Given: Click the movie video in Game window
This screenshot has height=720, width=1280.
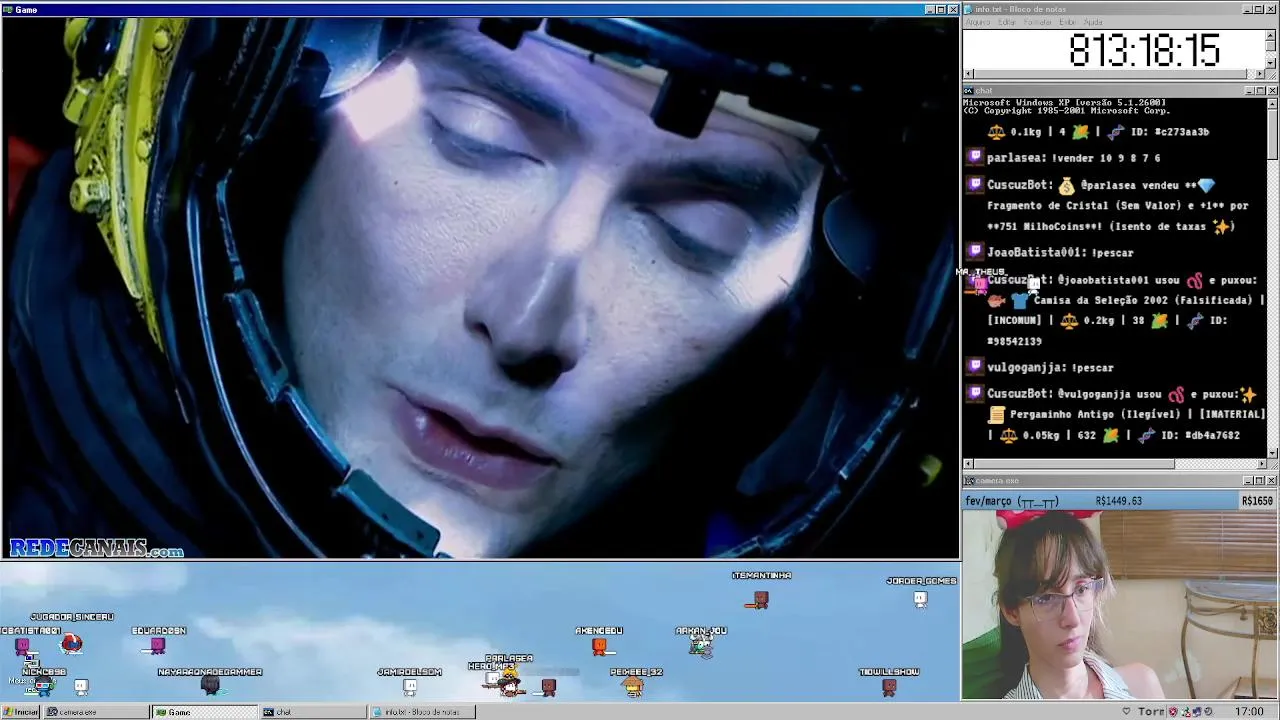Looking at the screenshot, I should 480,288.
